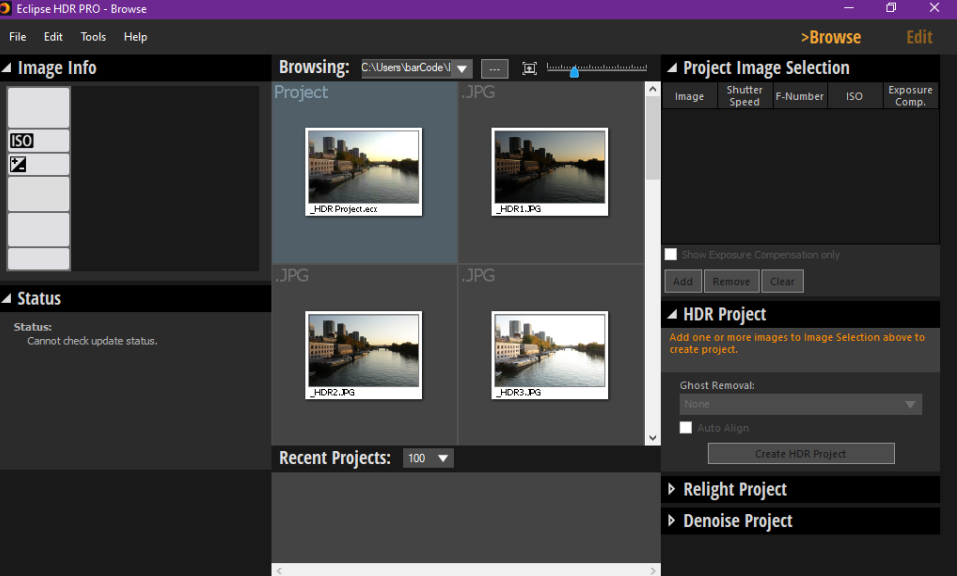This screenshot has height=576, width=957.
Task: Open the Ghost Removal dropdown
Action: pos(800,405)
